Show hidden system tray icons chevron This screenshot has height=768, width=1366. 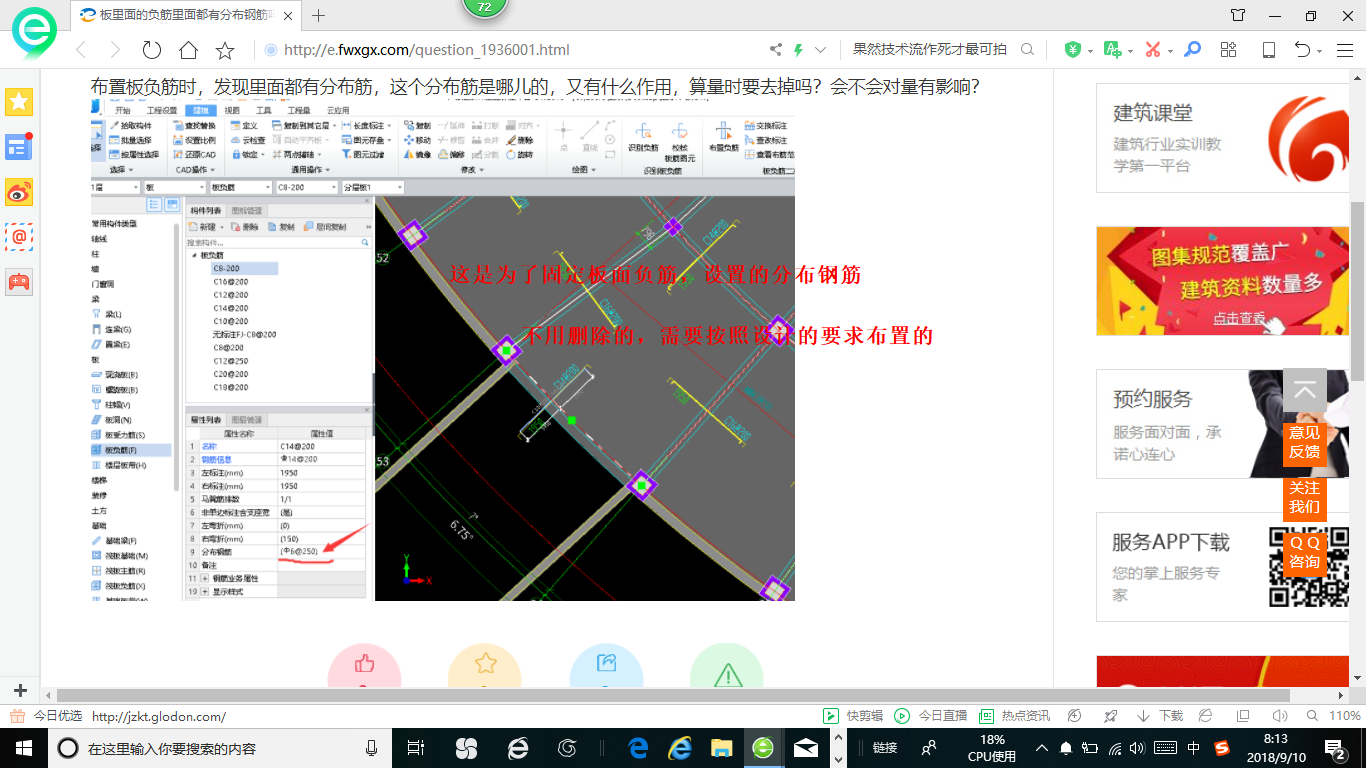[1042, 748]
